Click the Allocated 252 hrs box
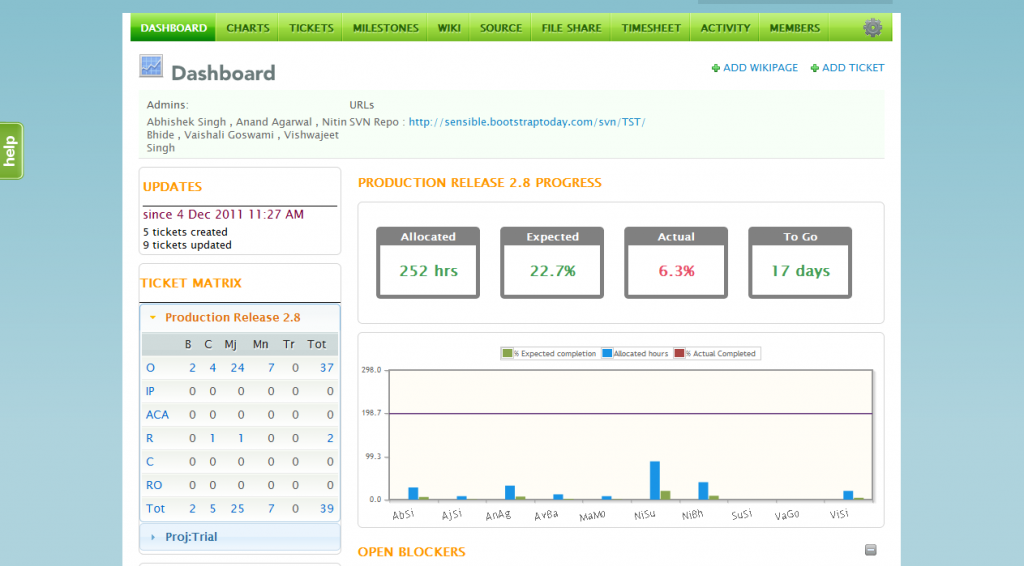The image size is (1024, 566). coord(428,262)
